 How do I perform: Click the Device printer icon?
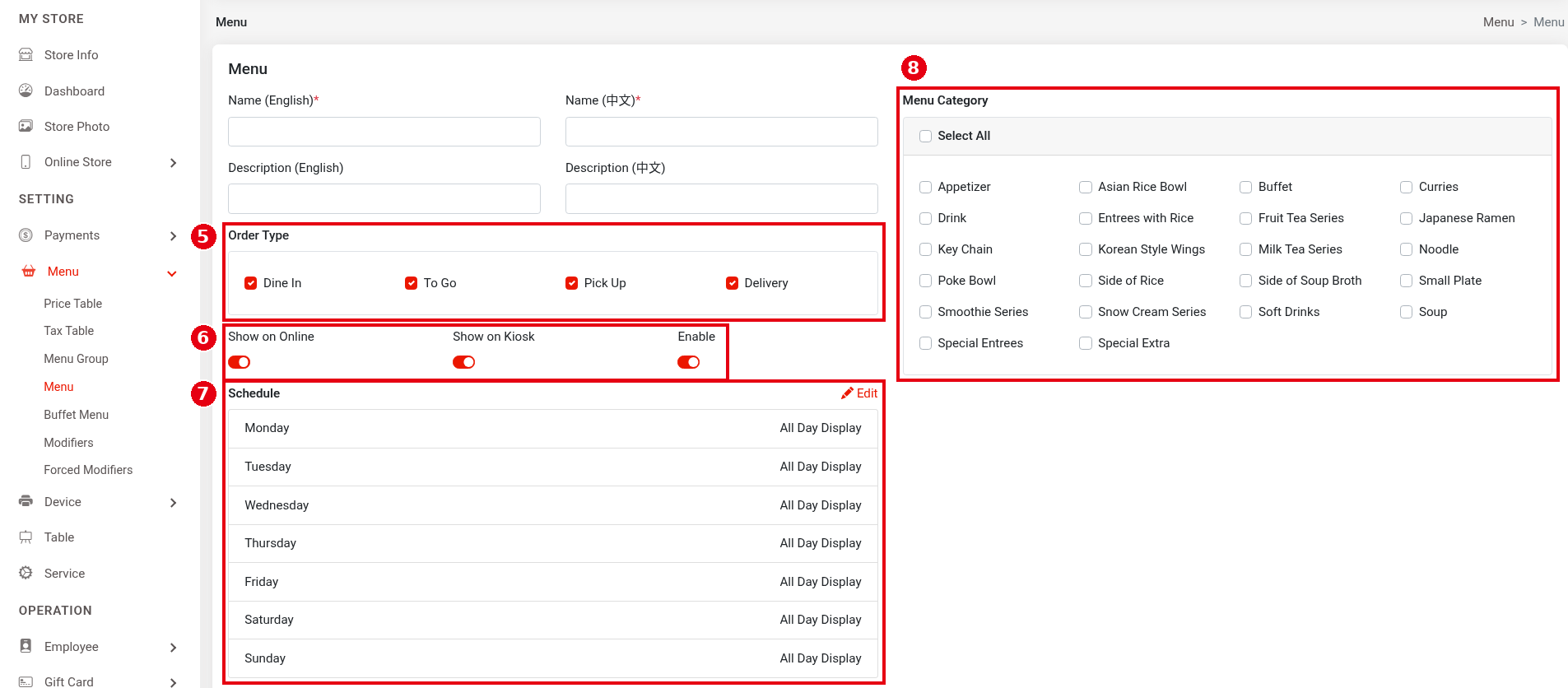[26, 501]
